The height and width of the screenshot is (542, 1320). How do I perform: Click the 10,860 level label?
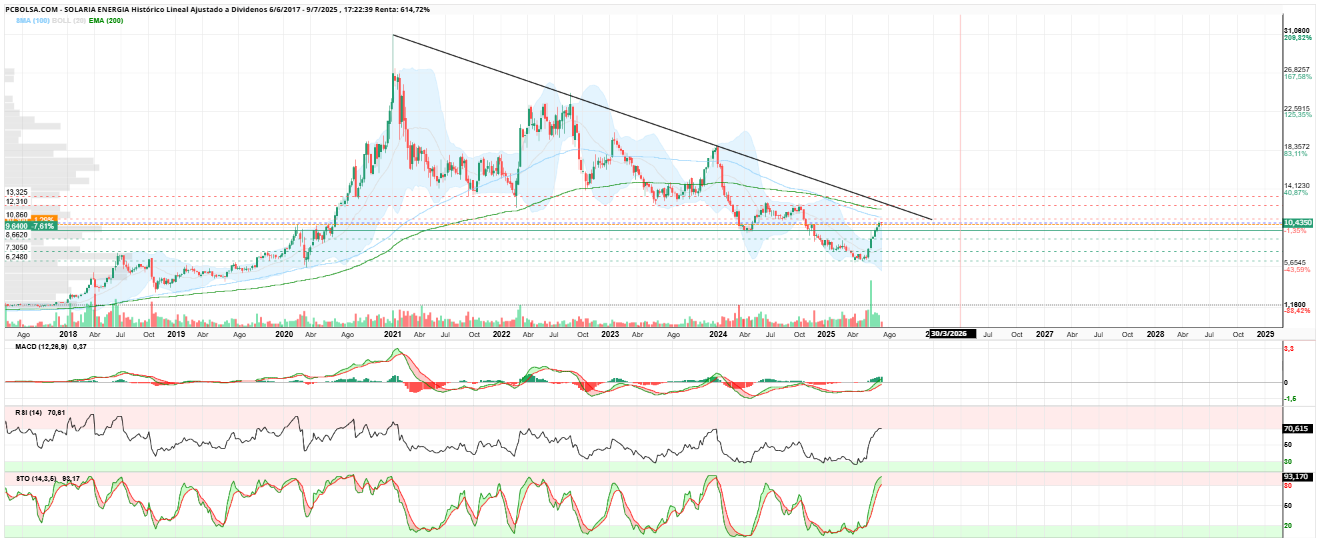[16, 215]
